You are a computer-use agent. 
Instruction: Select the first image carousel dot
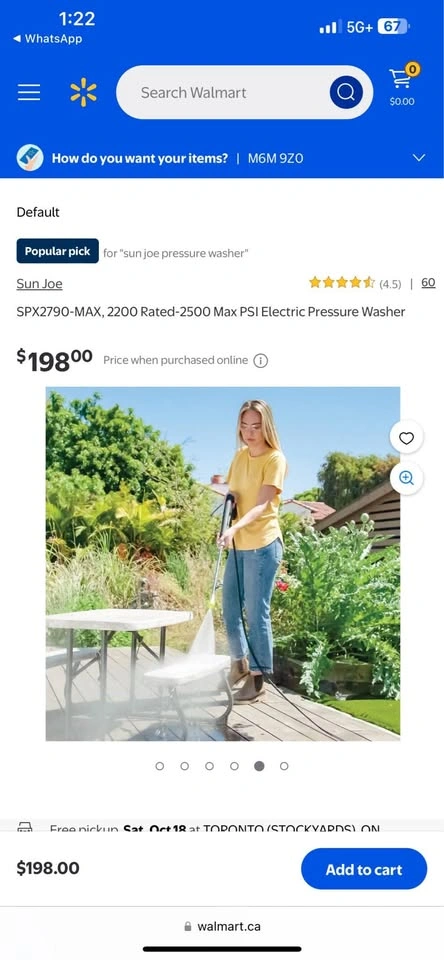tap(160, 766)
